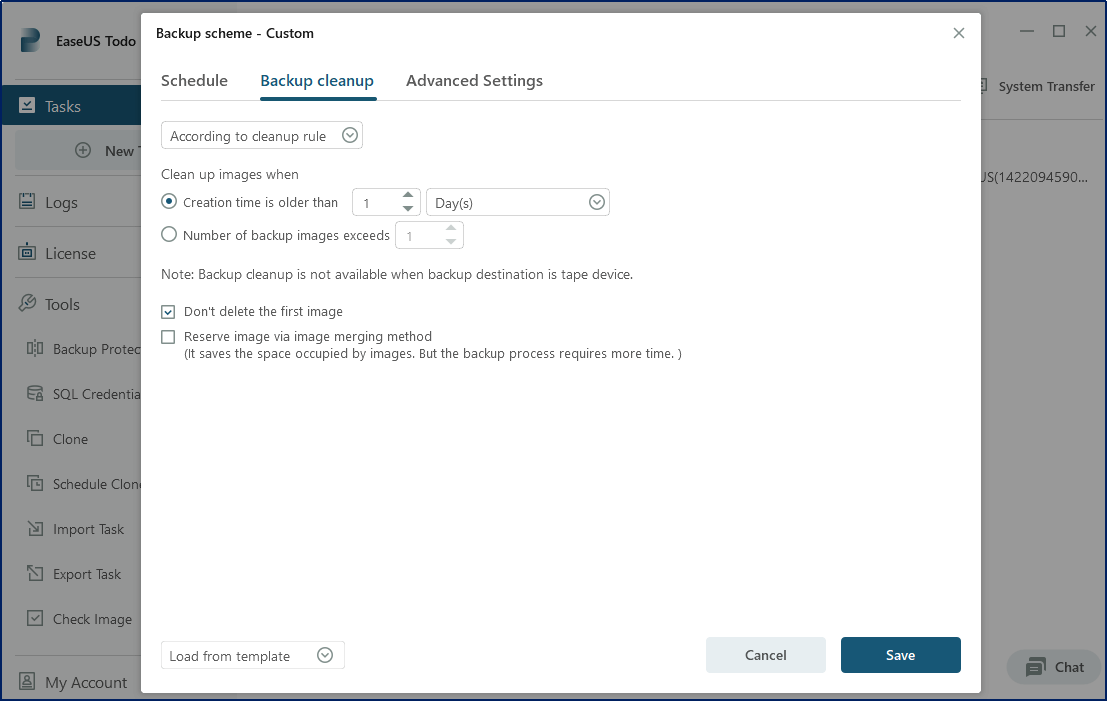1107x701 pixels.
Task: Open the Chat bubble icon
Action: pyautogui.click(x=1036, y=667)
